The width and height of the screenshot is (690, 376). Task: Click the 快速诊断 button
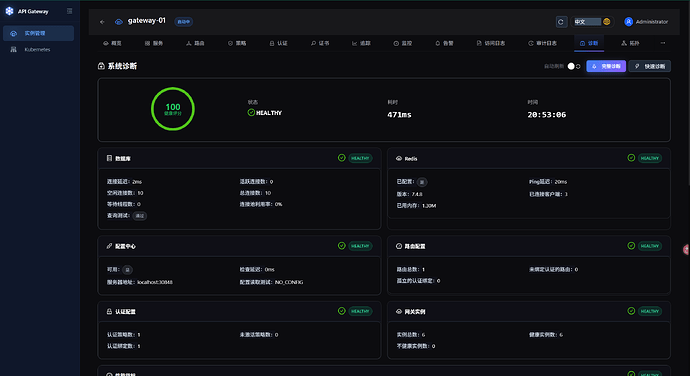[x=650, y=66]
